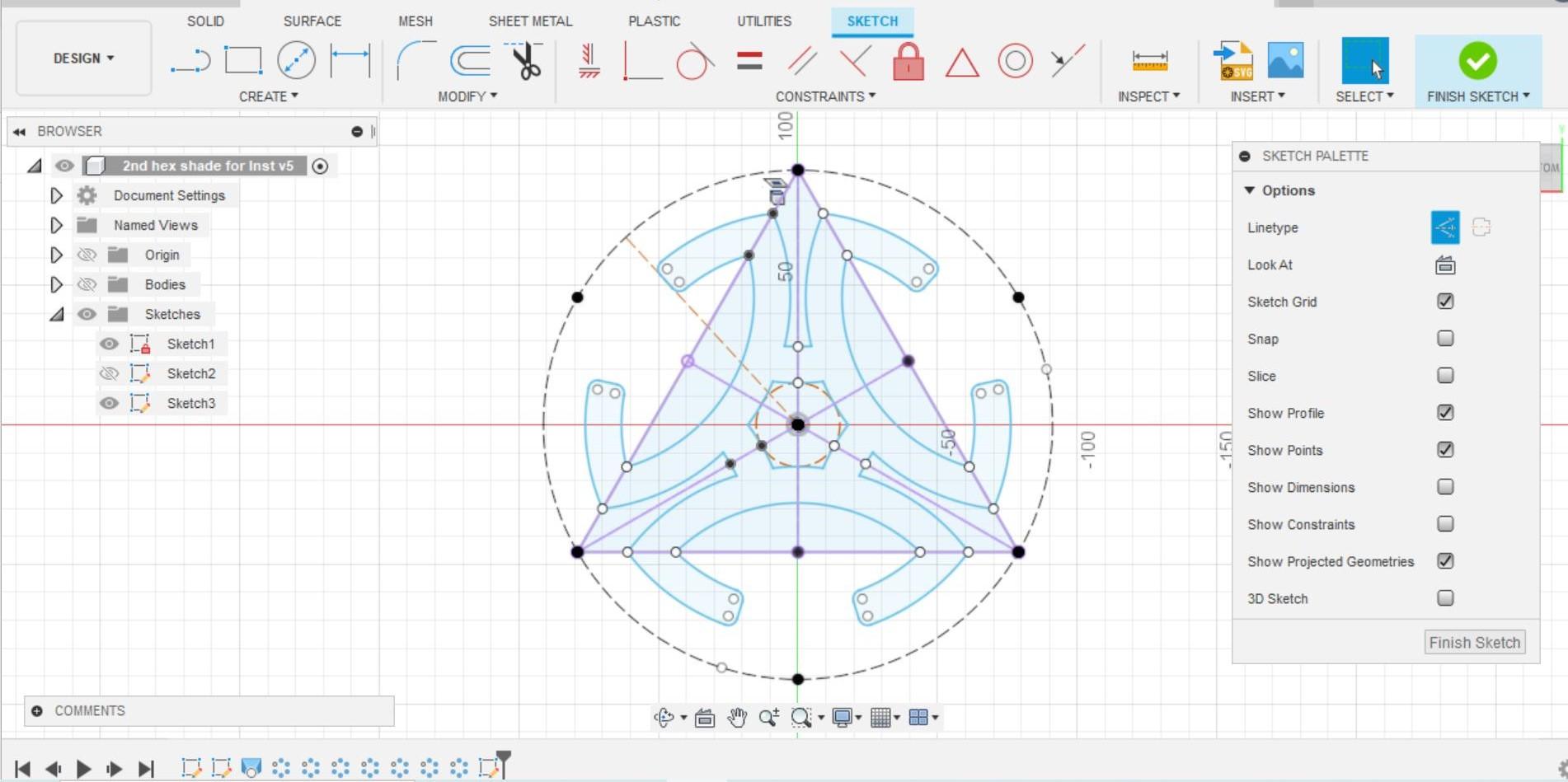Apply the Fix/UnFix lock constraint
The height and width of the screenshot is (782, 1568).
coord(908,59)
